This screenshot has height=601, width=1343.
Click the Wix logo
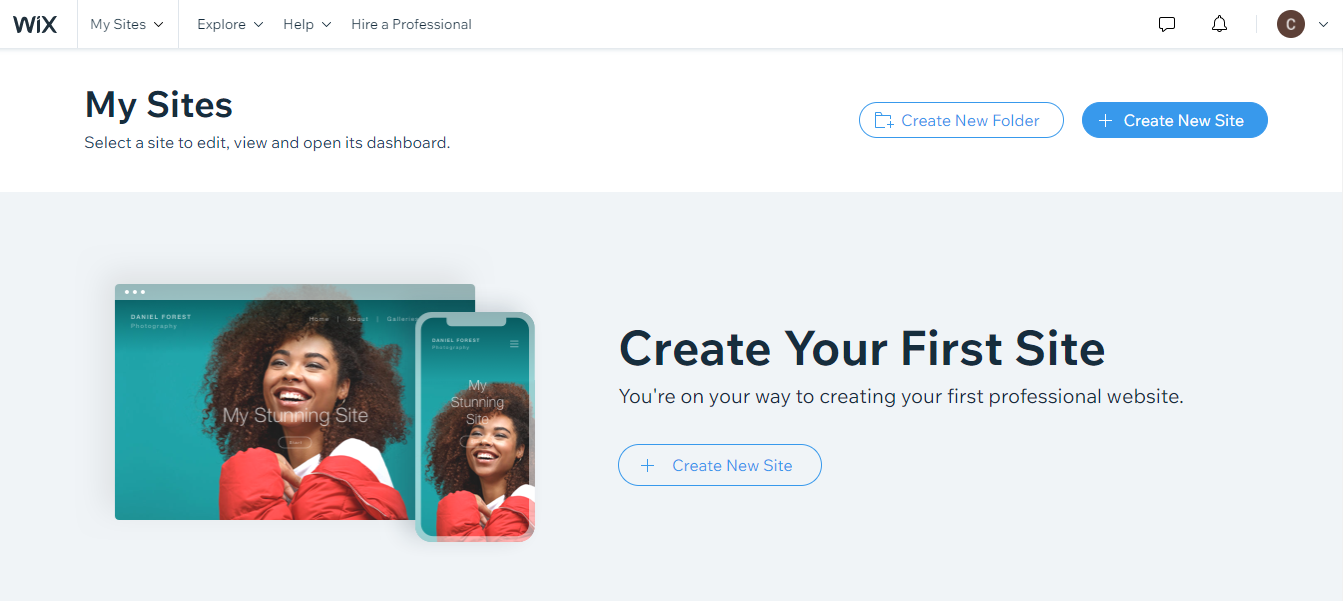35,24
